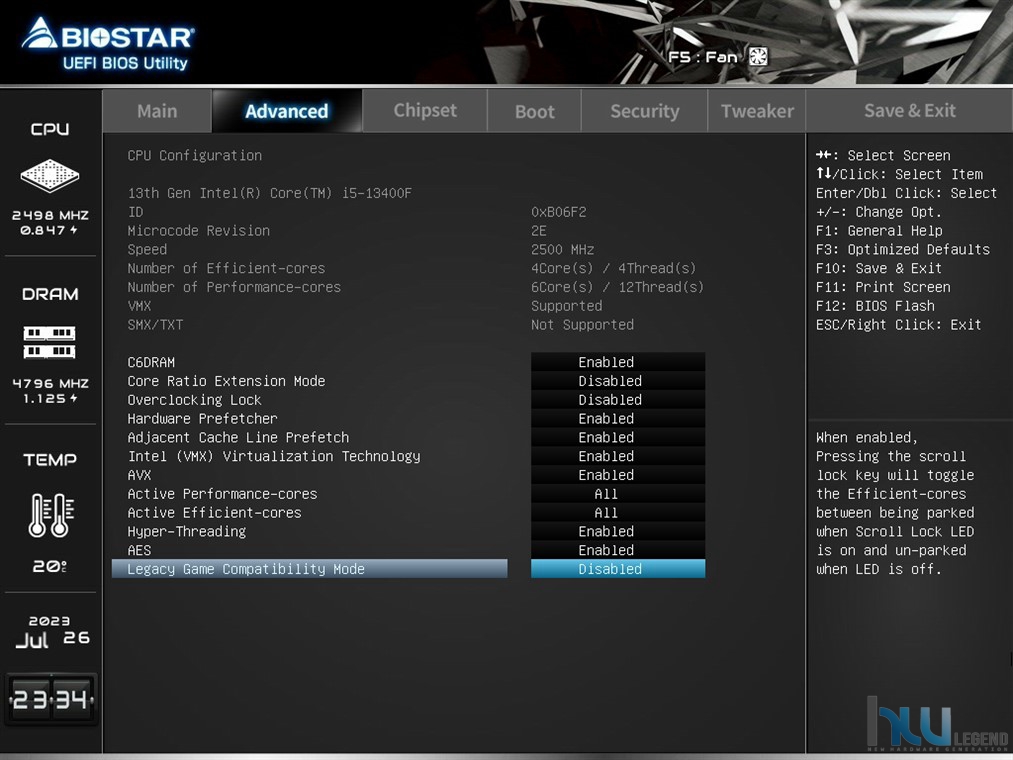Select the Core Ratio Extension Mode label
This screenshot has height=760, width=1013.
pos(226,381)
